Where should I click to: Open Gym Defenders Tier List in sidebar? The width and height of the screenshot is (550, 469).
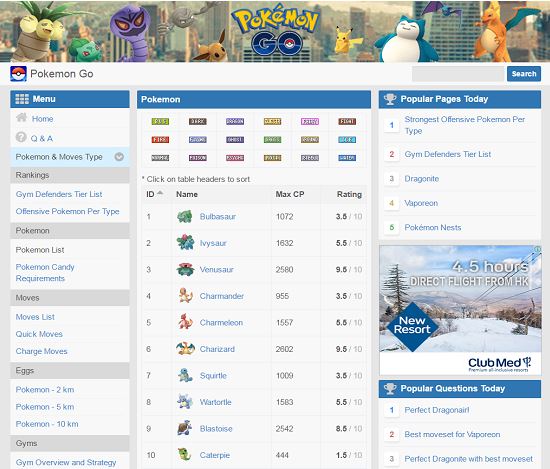59,194
